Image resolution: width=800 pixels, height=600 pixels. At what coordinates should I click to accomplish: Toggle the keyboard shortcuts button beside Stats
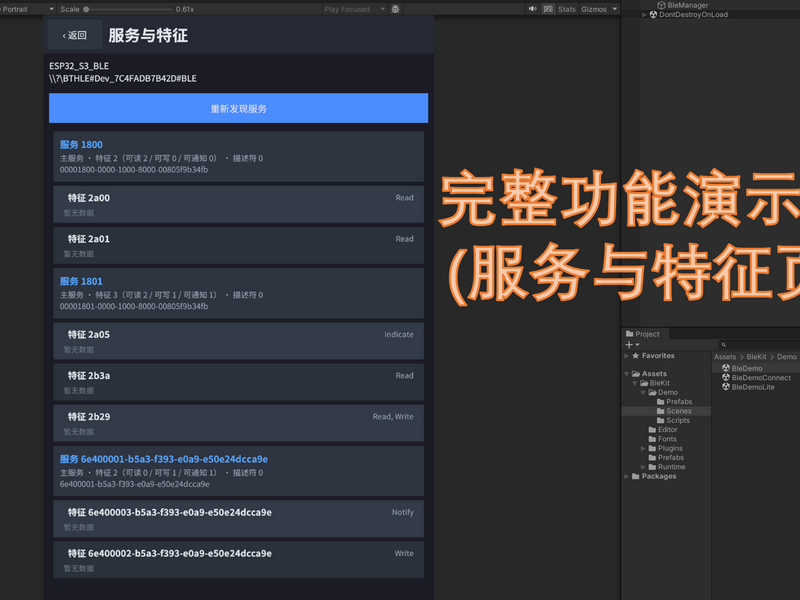[548, 9]
